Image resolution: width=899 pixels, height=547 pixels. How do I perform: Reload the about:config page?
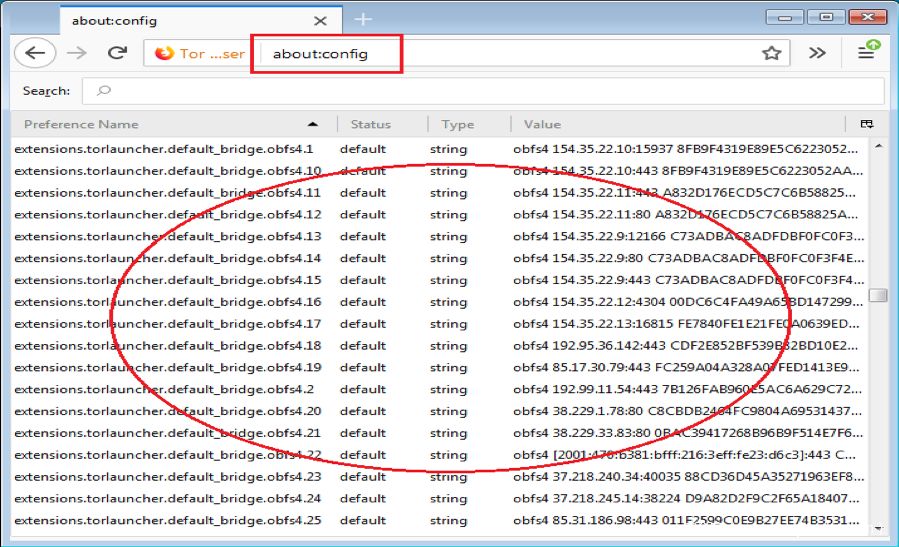coord(117,53)
